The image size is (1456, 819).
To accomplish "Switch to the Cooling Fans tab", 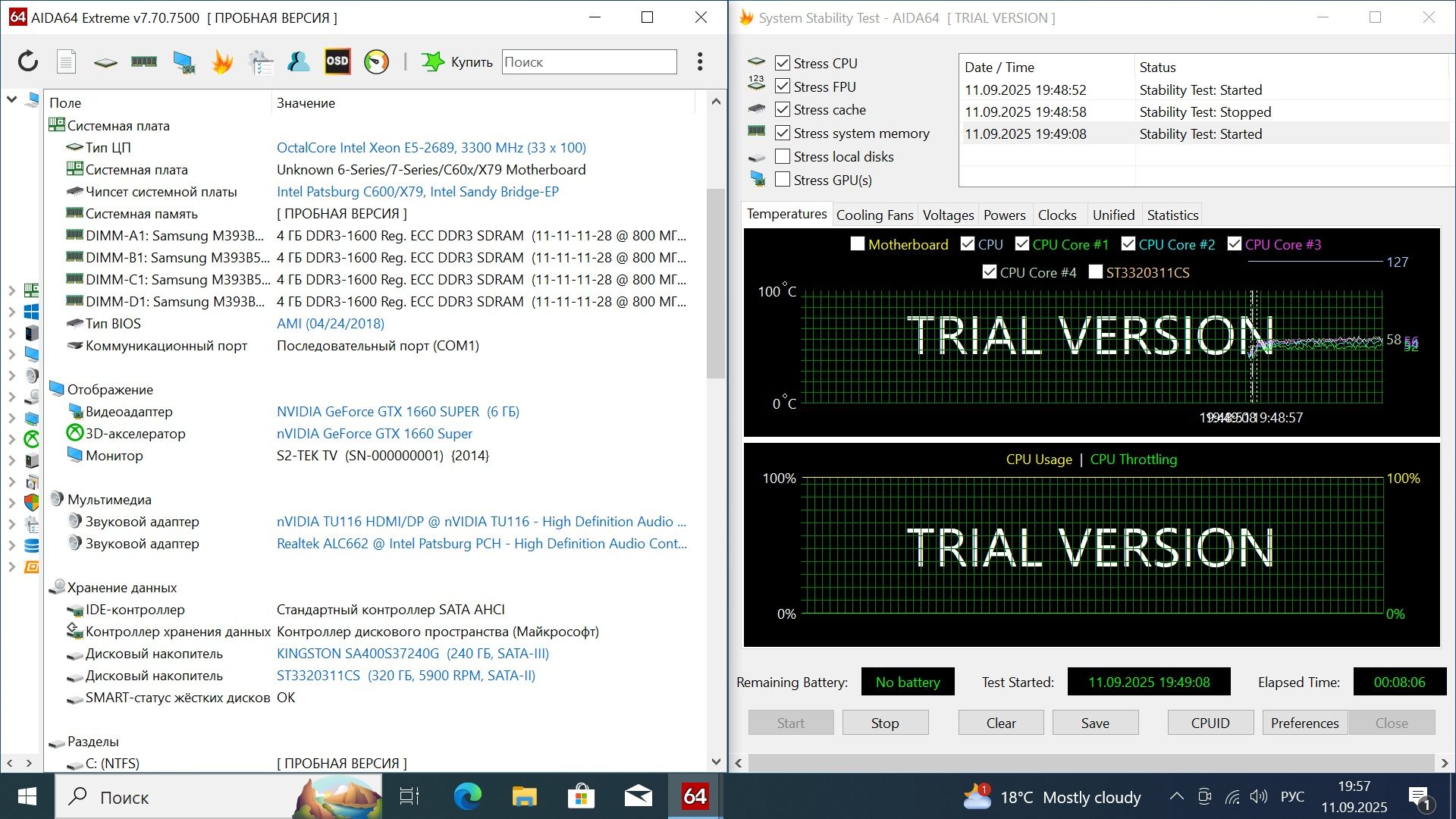I will coord(874,215).
